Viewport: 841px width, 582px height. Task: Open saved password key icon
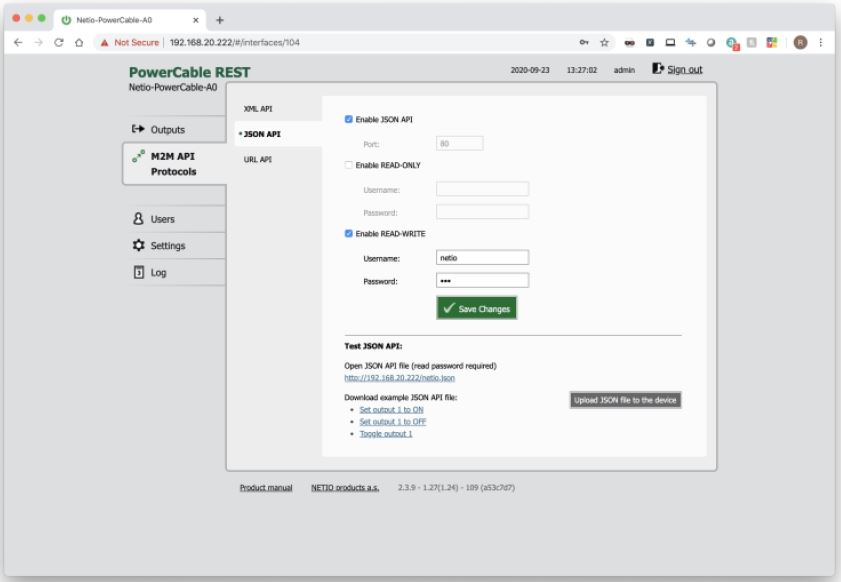click(584, 42)
